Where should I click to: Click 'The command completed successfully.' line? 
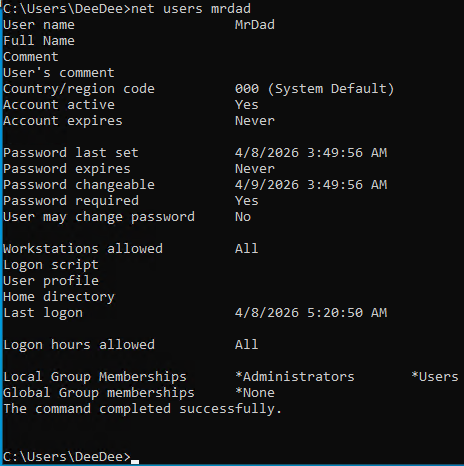pos(142,409)
